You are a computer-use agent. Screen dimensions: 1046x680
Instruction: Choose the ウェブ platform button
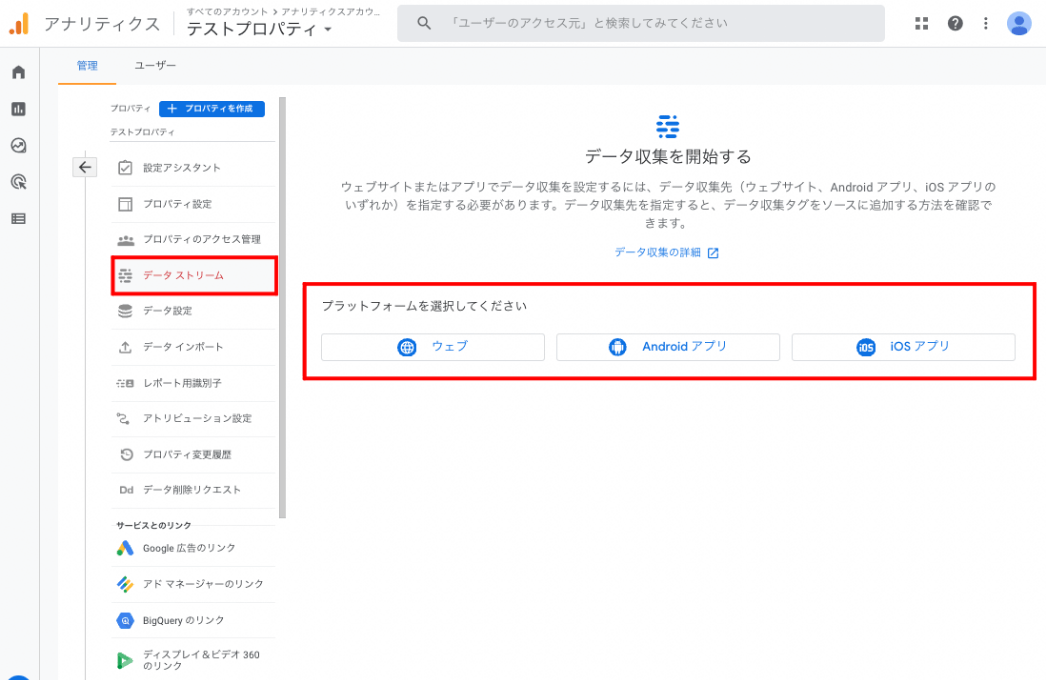point(433,347)
